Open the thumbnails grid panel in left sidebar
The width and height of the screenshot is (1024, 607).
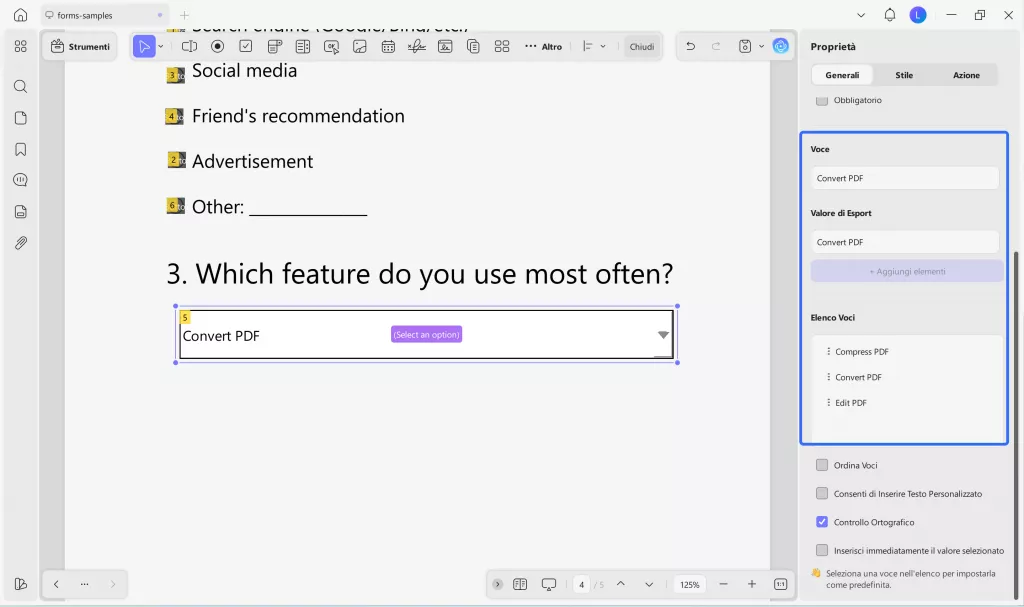20,46
